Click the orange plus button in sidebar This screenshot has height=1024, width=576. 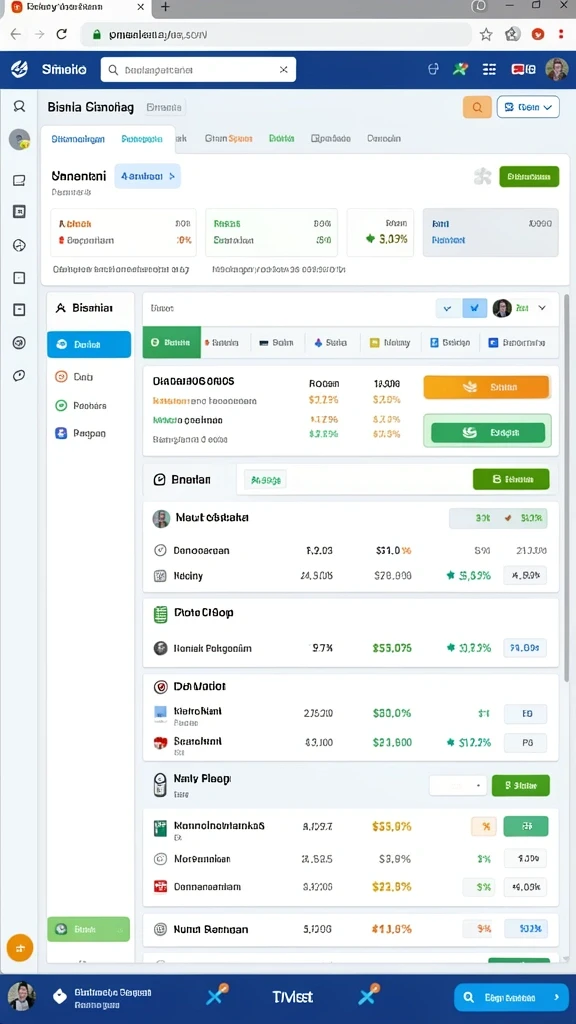click(20, 947)
